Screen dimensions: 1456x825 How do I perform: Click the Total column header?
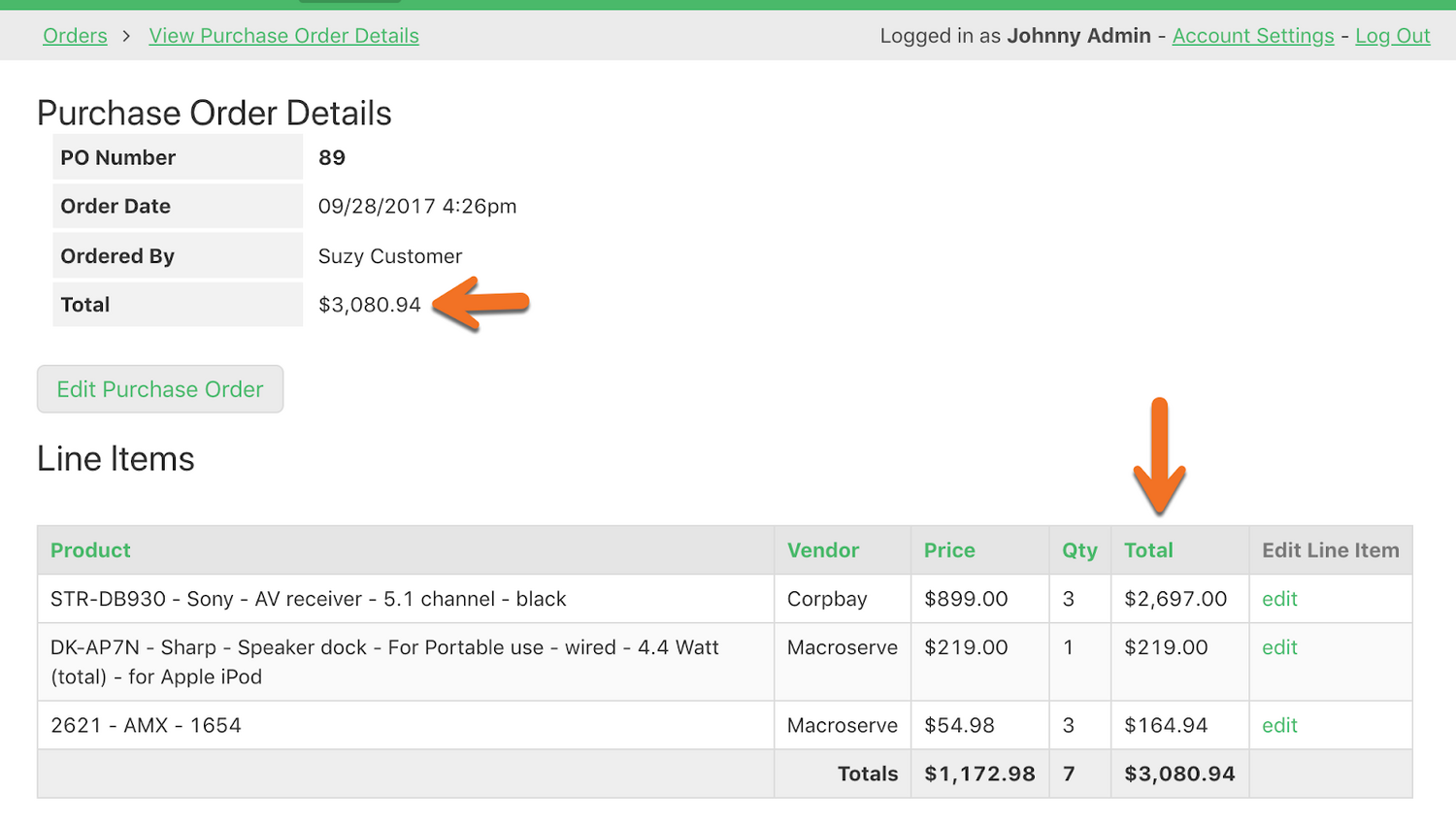coord(1148,550)
